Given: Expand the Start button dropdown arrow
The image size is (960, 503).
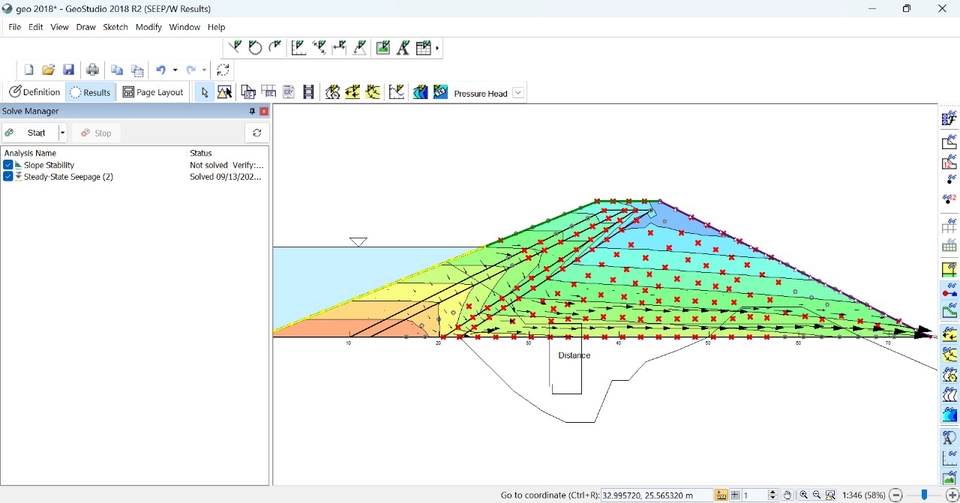Looking at the screenshot, I should (x=62, y=133).
